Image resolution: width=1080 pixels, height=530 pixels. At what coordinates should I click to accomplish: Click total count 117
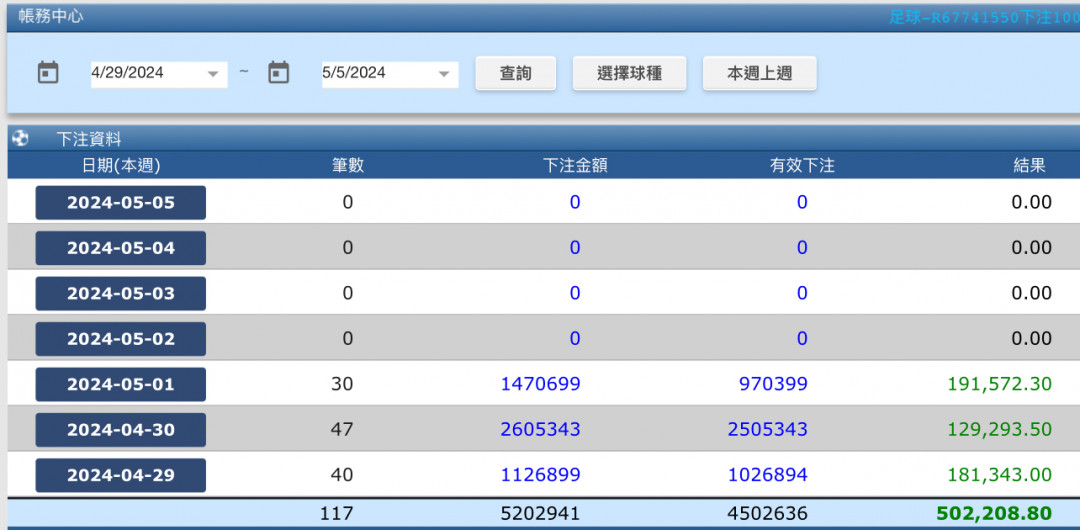tap(336, 513)
